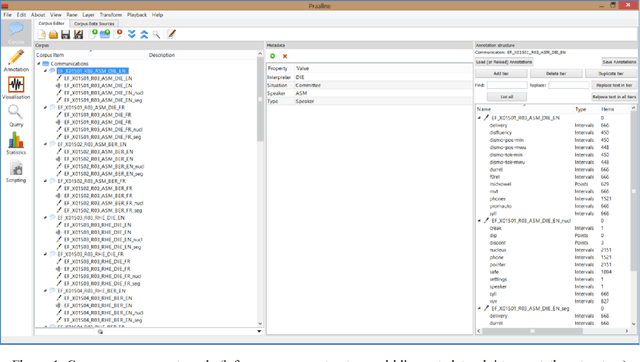Open the Annotation sidebar section
This screenshot has height=362, width=640.
[16, 60]
